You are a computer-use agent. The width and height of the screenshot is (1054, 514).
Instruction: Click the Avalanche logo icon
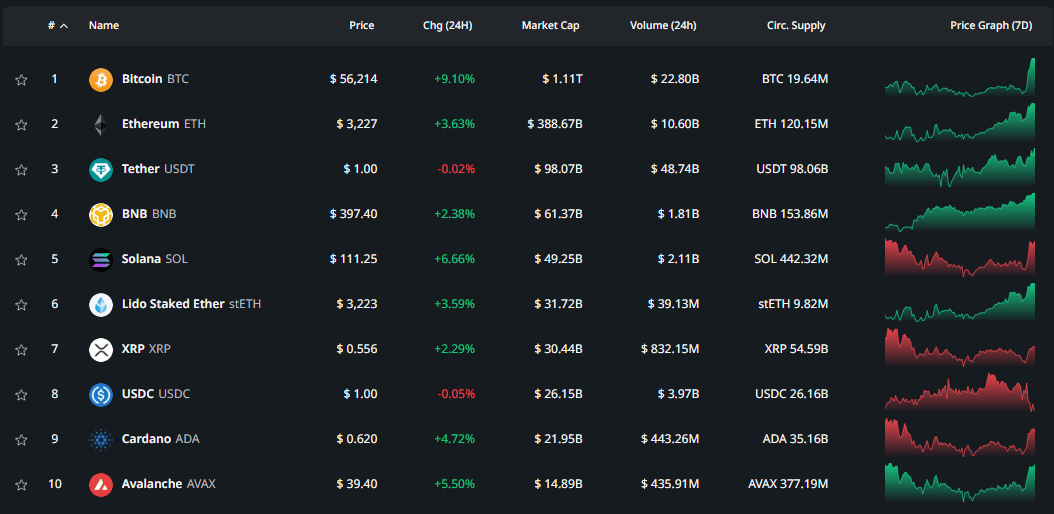101,484
